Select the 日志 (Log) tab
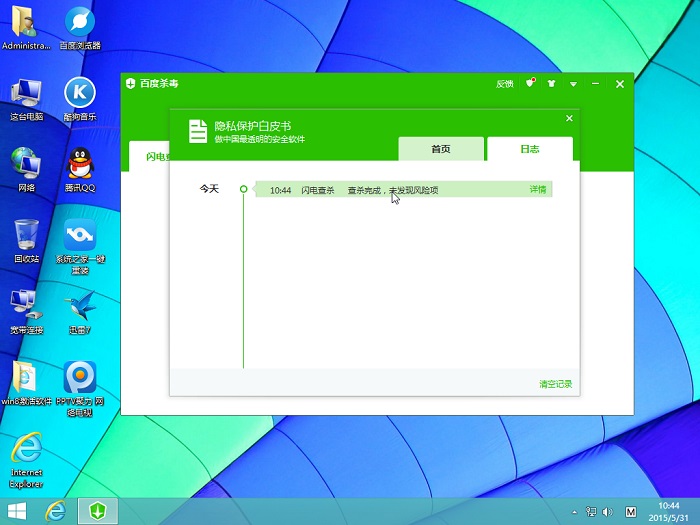Screen dimensions: 700x525 click(x=530, y=149)
